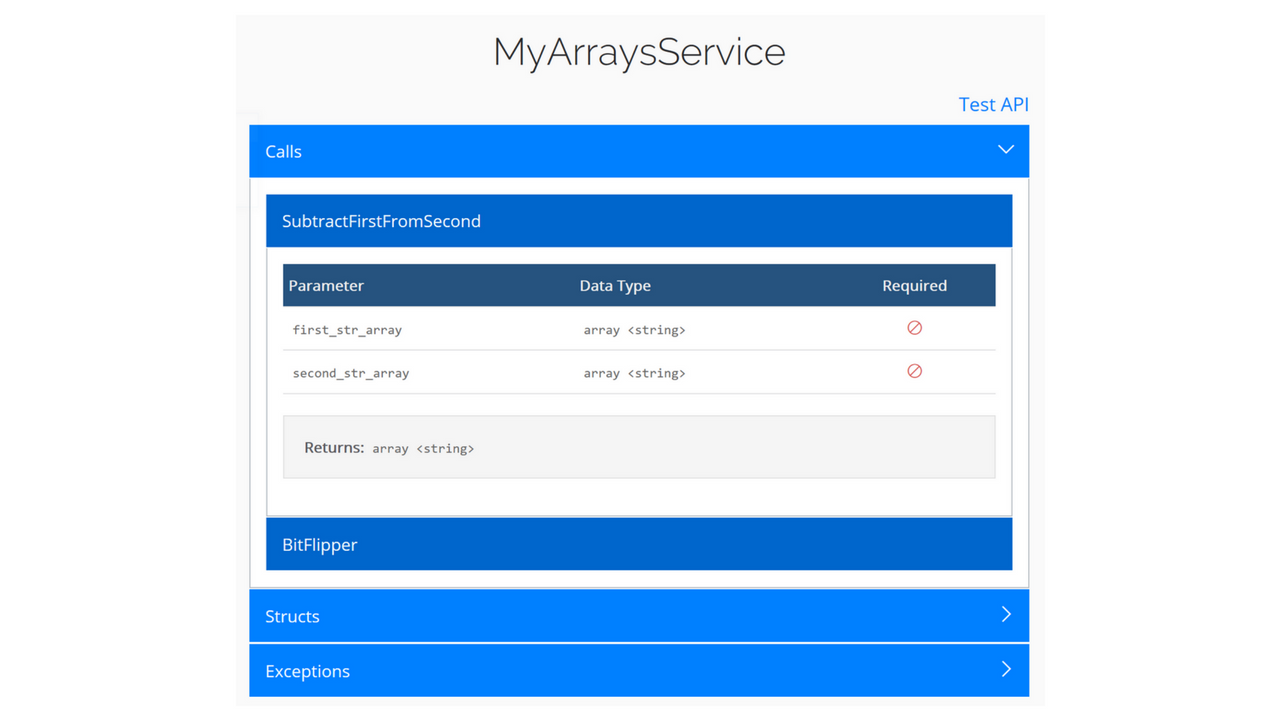Expand the Exceptions section chevron
The height and width of the screenshot is (720, 1280).
[x=1006, y=670]
